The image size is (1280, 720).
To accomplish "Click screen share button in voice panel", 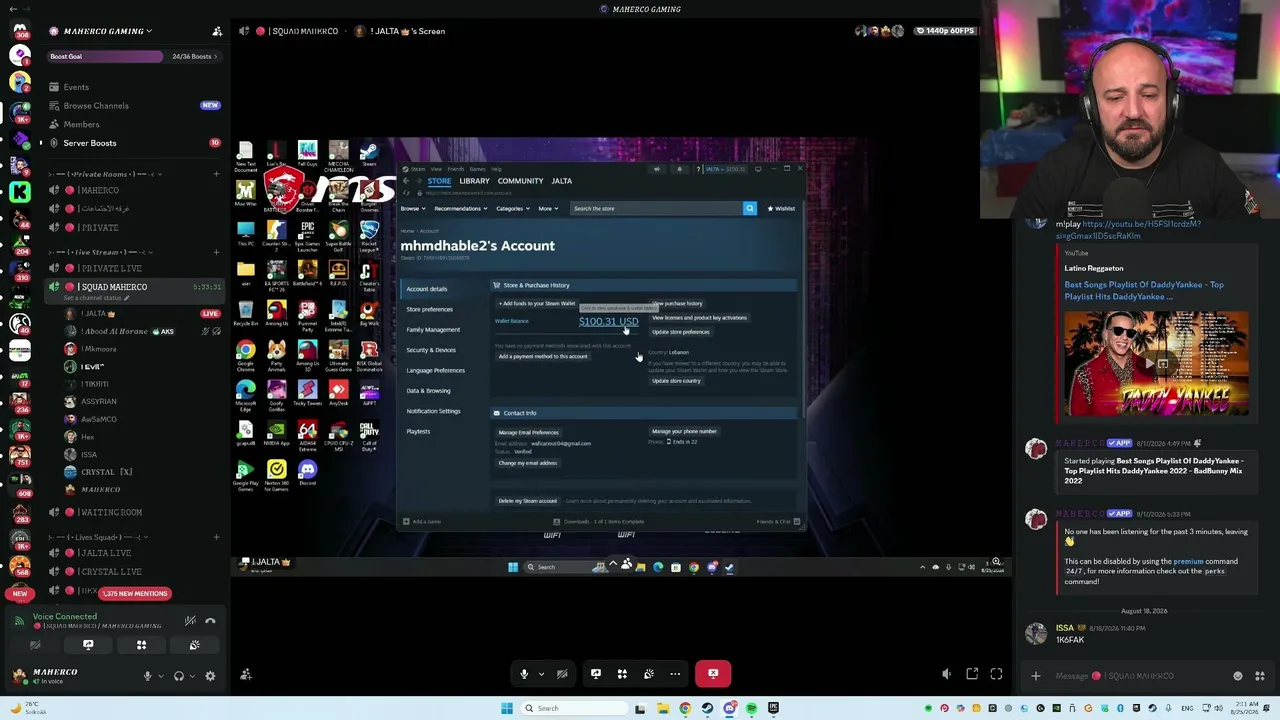I will [88, 645].
